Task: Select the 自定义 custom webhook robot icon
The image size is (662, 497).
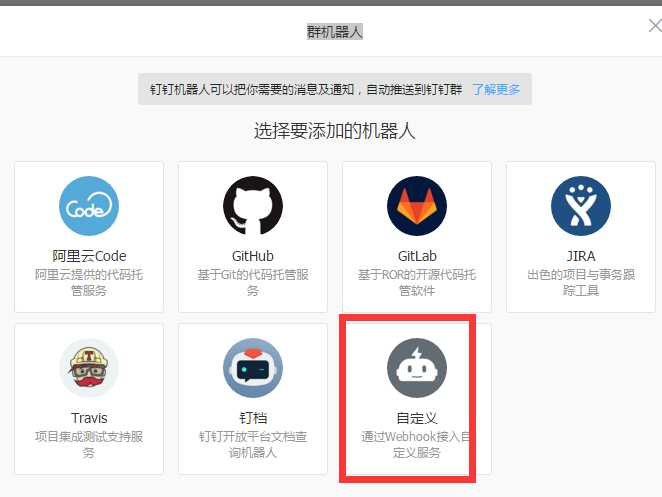Action: (417, 368)
